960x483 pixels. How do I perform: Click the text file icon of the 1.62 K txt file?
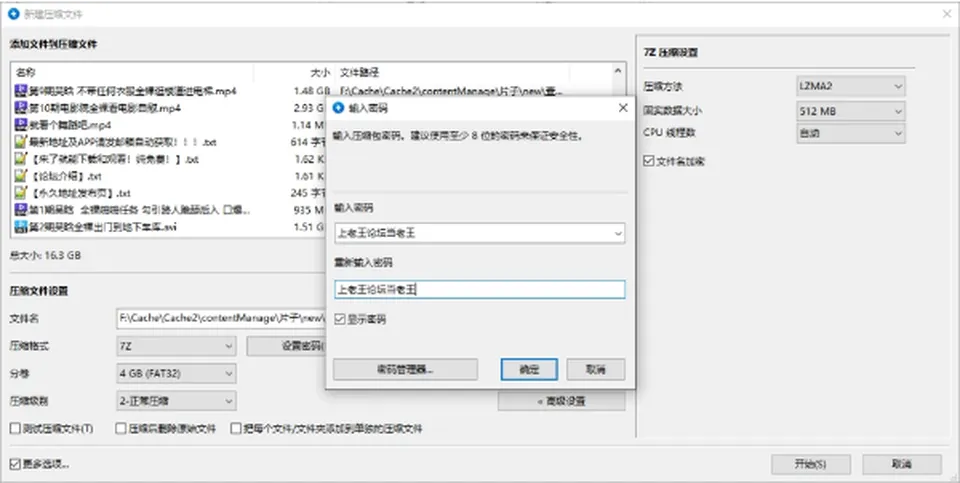(21, 159)
